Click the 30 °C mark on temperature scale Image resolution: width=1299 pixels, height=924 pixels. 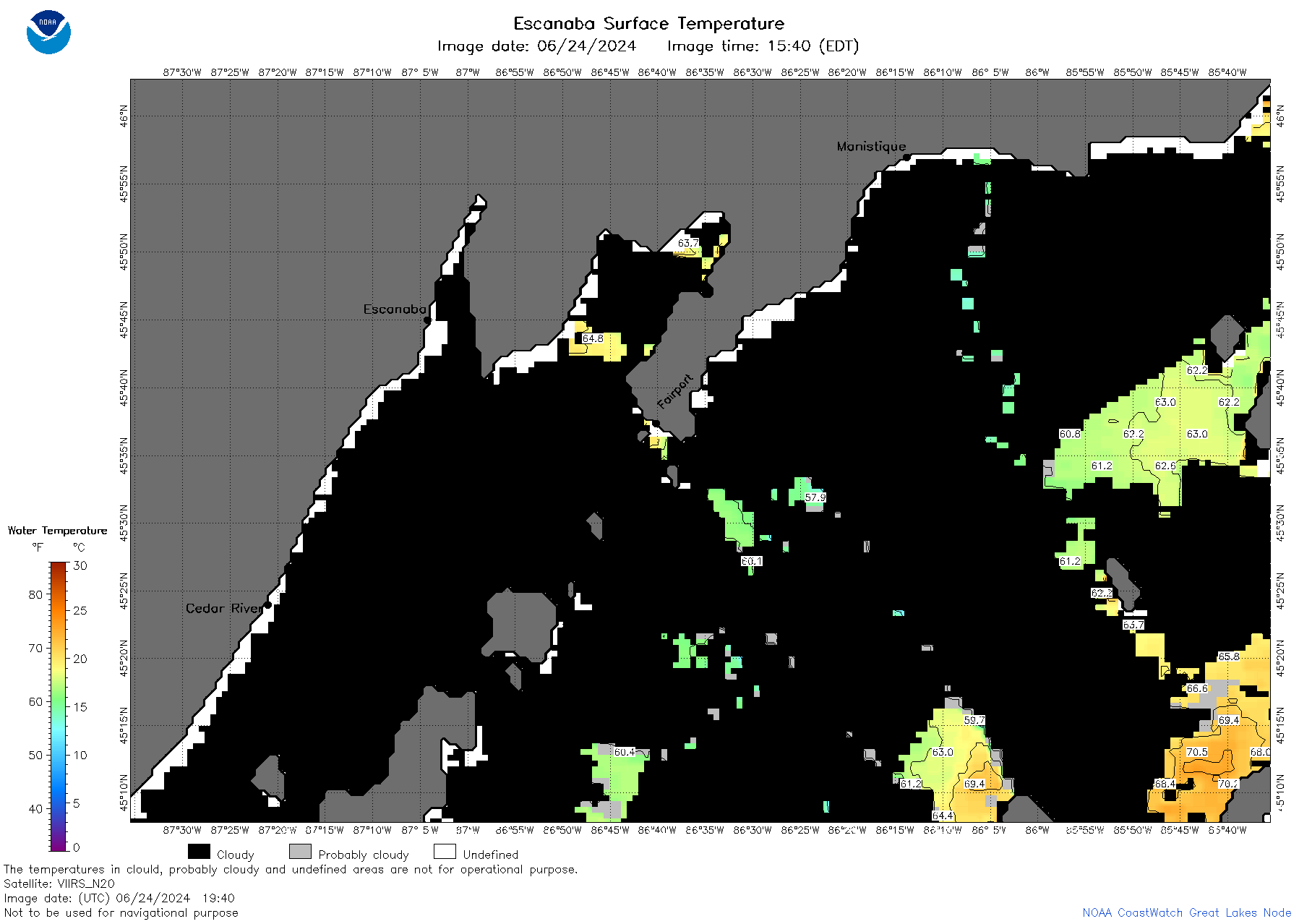(x=80, y=565)
